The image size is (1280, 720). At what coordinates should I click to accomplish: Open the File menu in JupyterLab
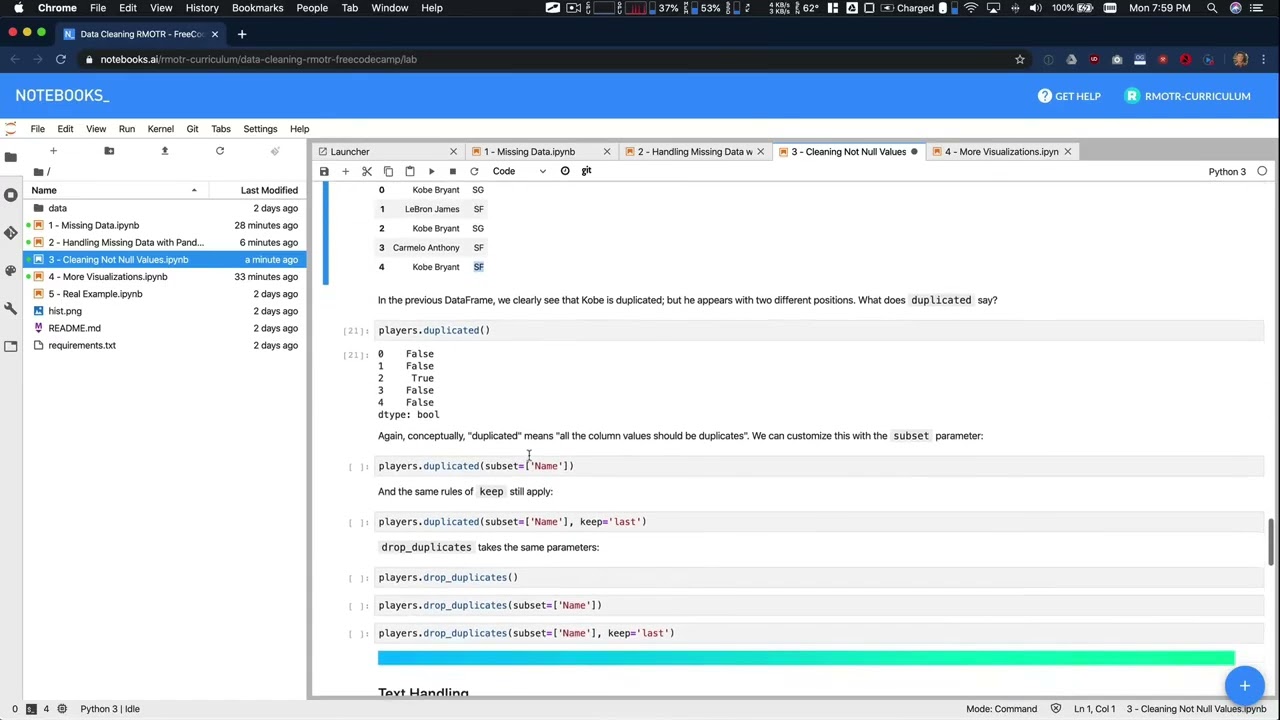[37, 129]
